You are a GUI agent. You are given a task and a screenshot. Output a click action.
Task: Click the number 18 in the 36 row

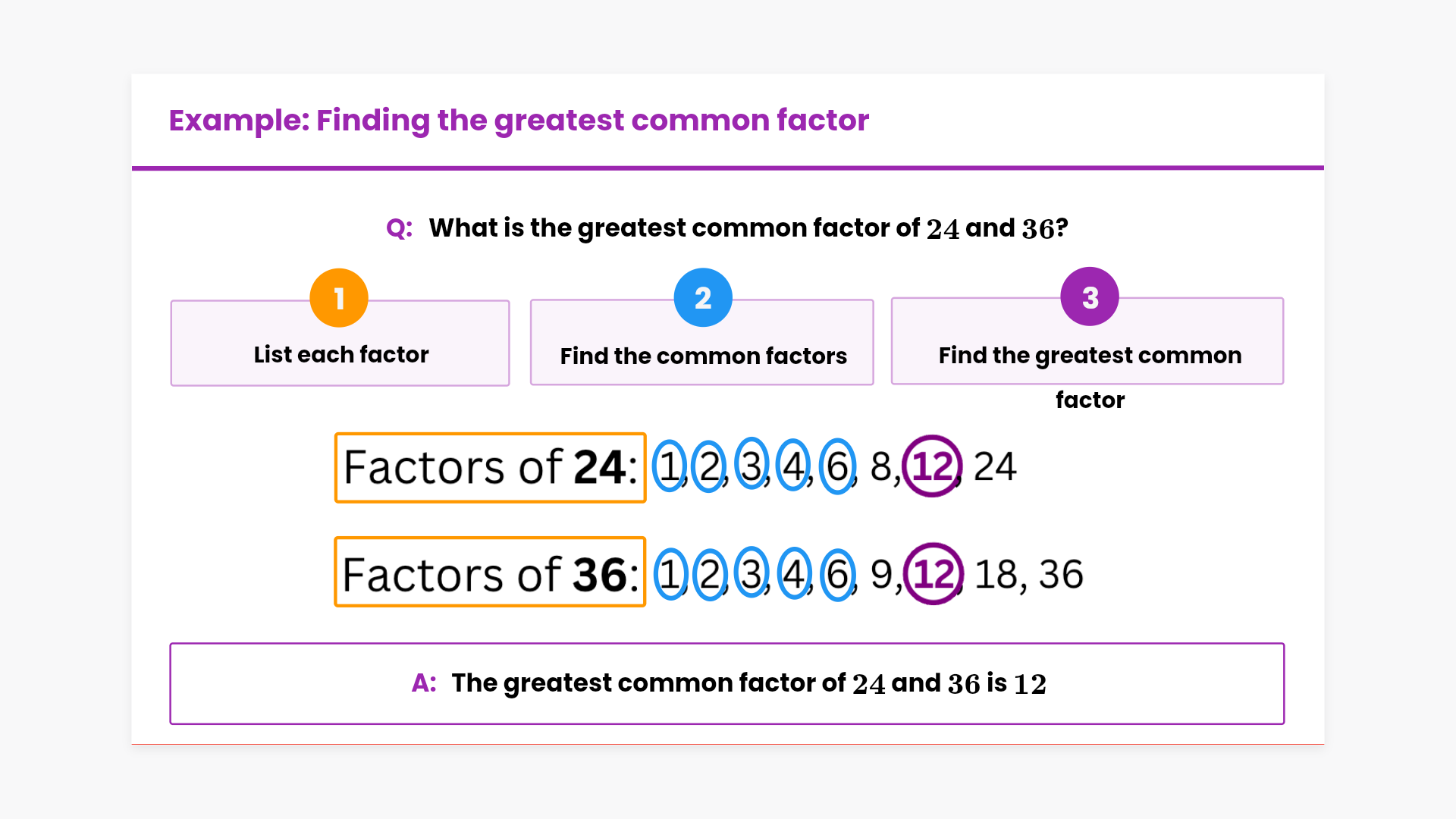(x=996, y=574)
